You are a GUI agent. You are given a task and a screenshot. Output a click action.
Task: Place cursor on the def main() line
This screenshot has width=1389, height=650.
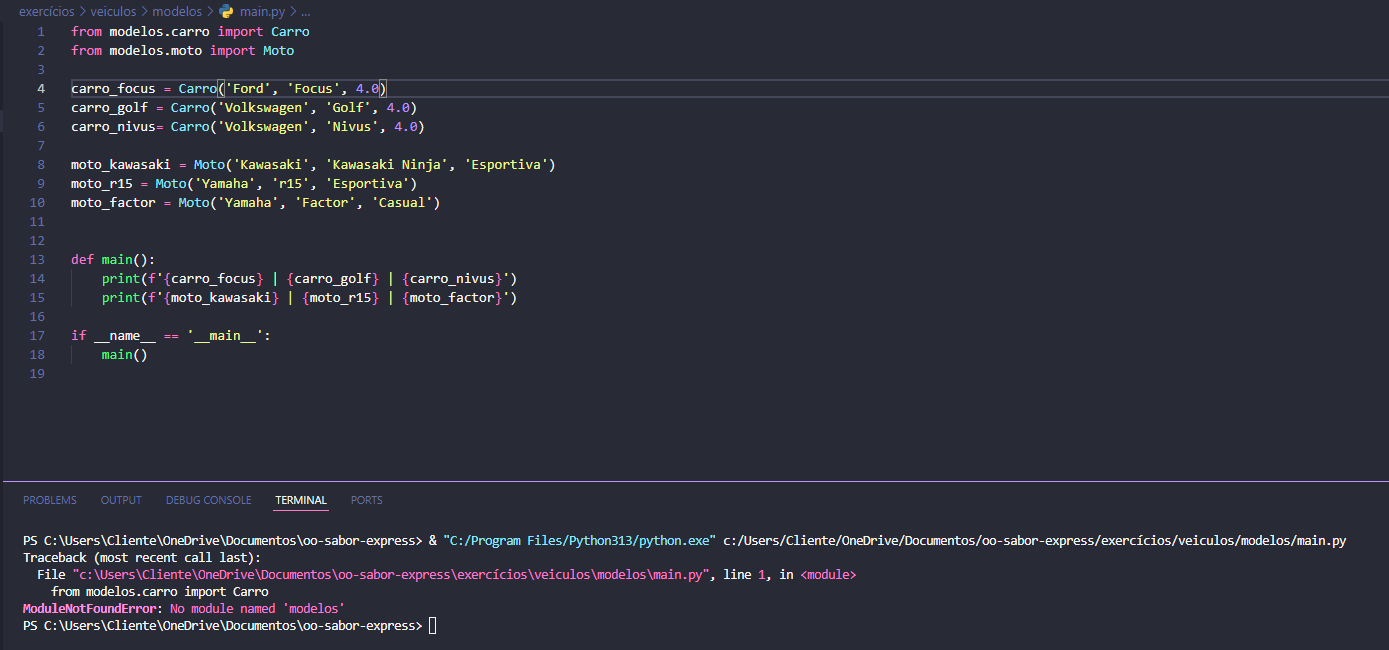[x=112, y=260]
